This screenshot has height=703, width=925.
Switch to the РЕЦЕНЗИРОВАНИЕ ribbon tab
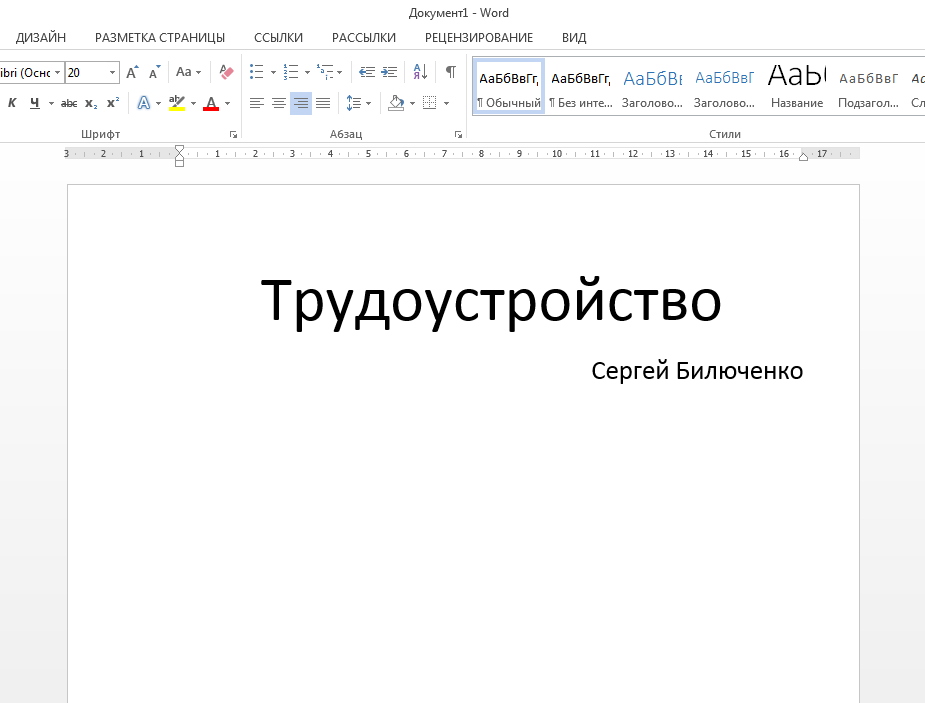[x=479, y=37]
